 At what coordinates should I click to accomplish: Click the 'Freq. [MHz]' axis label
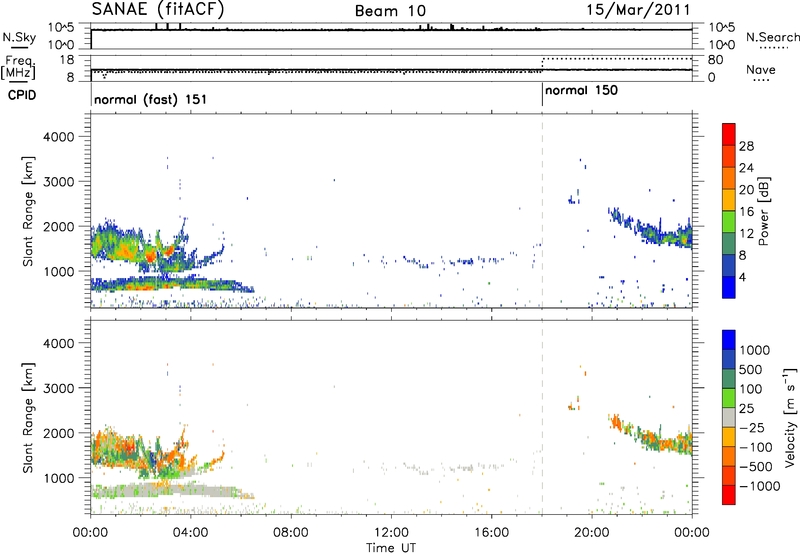(18, 68)
